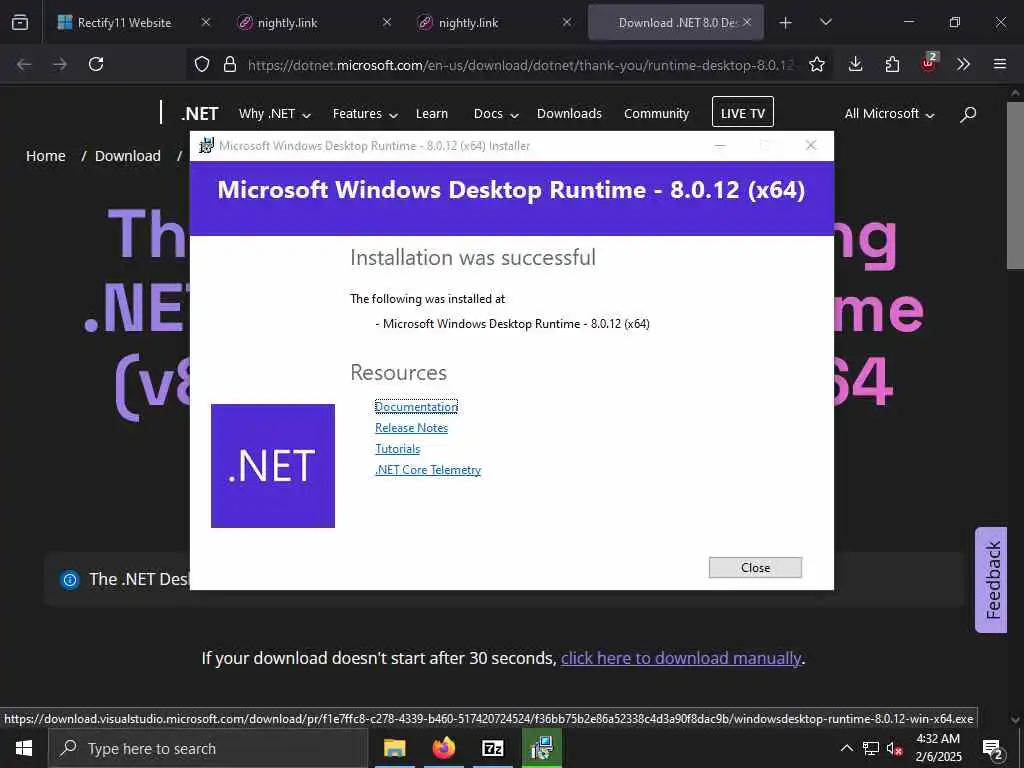This screenshot has height=768, width=1024.
Task: Go back to previous page
Action: [24, 64]
